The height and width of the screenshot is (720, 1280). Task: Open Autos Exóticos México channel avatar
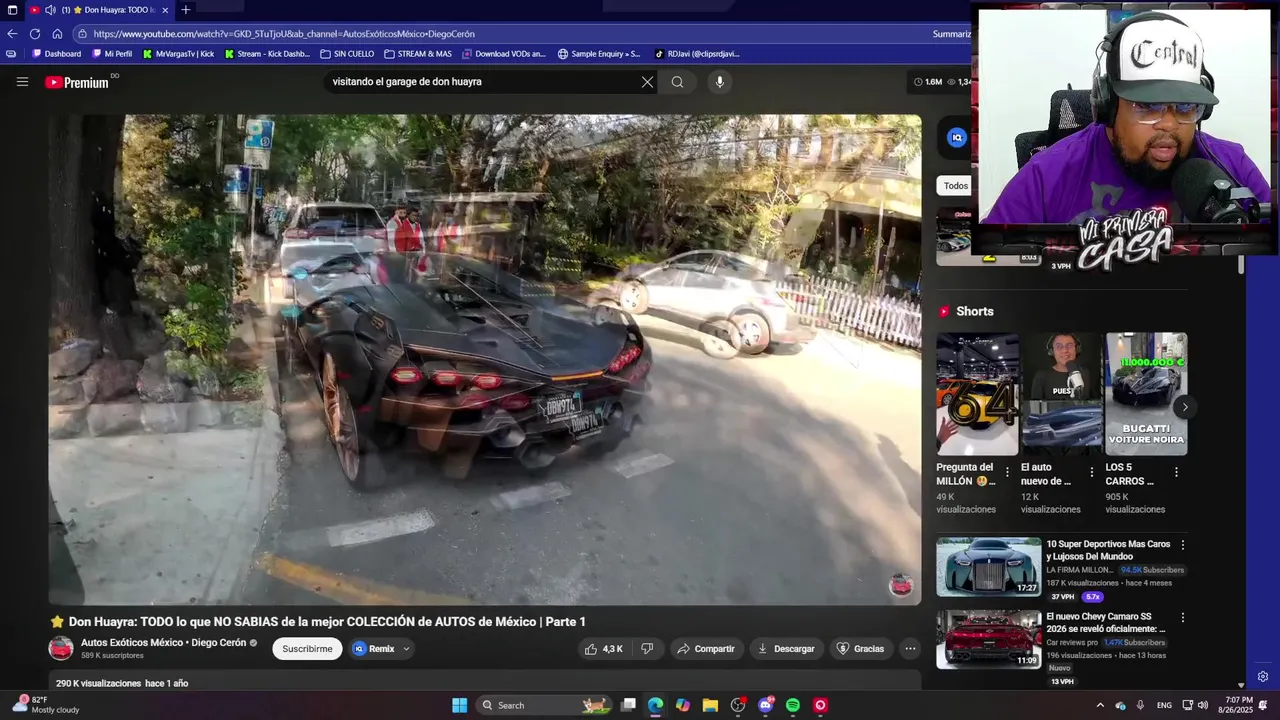[x=61, y=648]
